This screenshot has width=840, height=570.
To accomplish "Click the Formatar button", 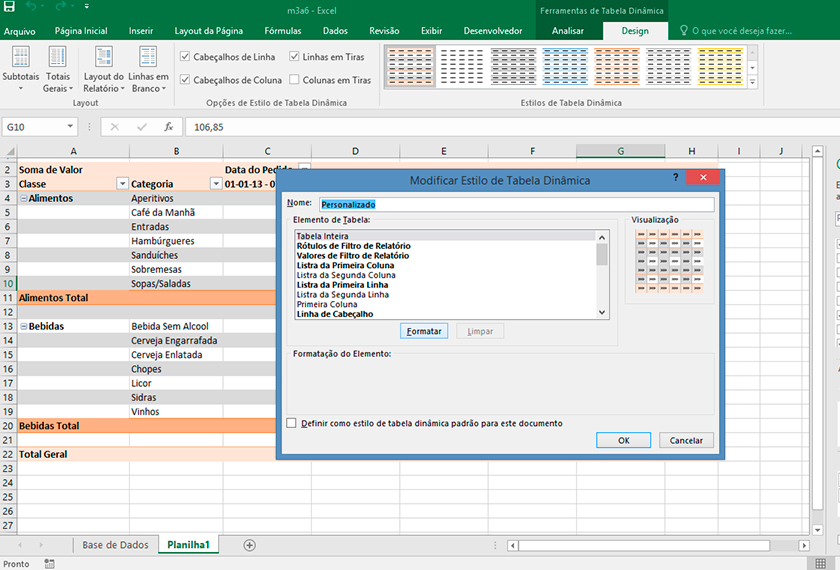I will (424, 331).
